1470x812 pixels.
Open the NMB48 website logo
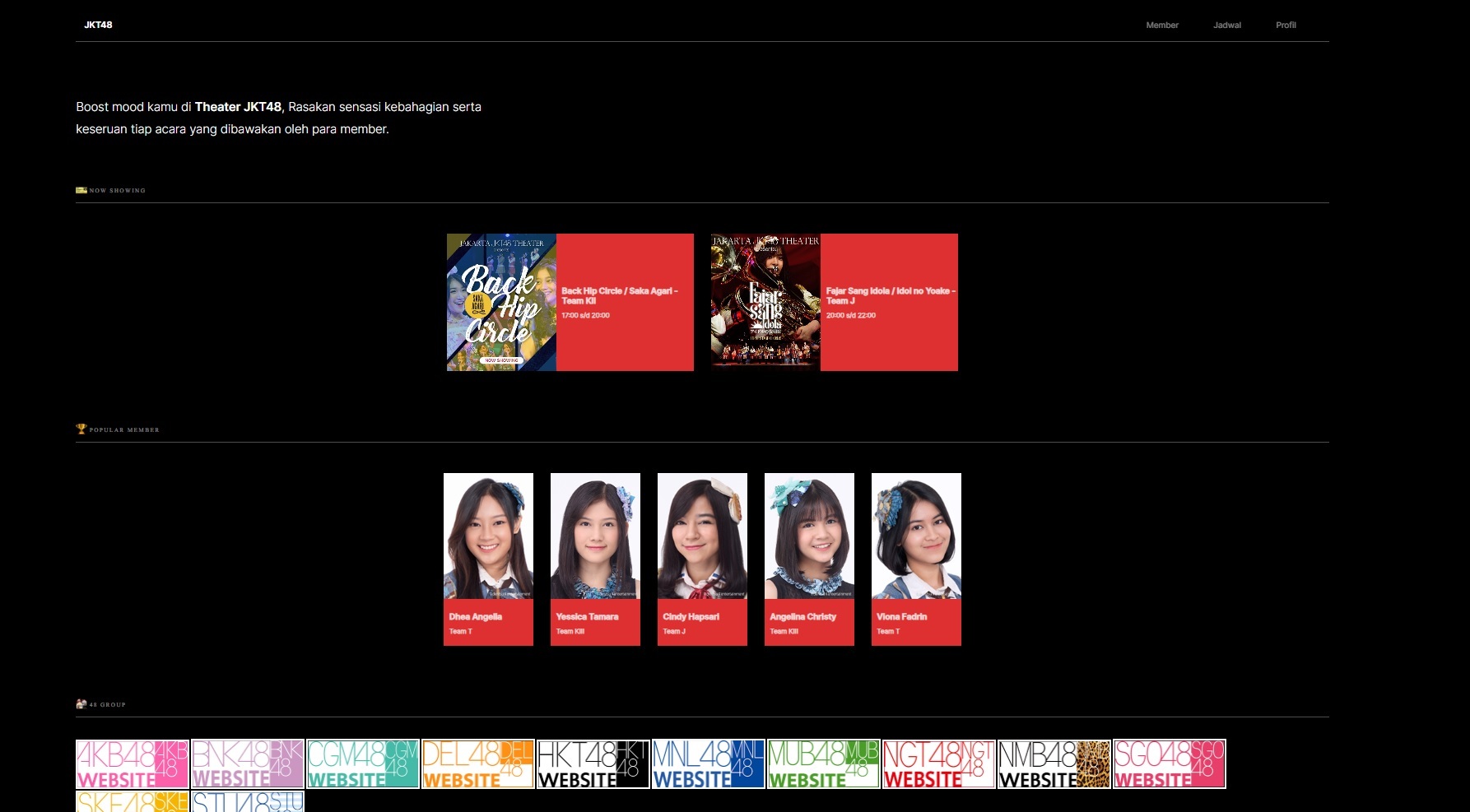(x=1054, y=764)
